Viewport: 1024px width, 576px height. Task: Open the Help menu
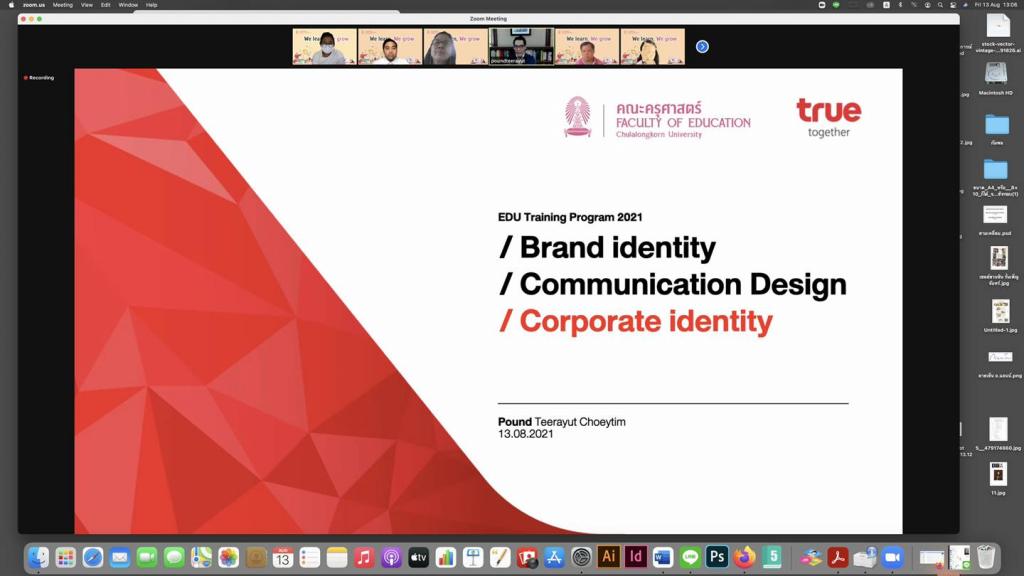click(x=152, y=5)
